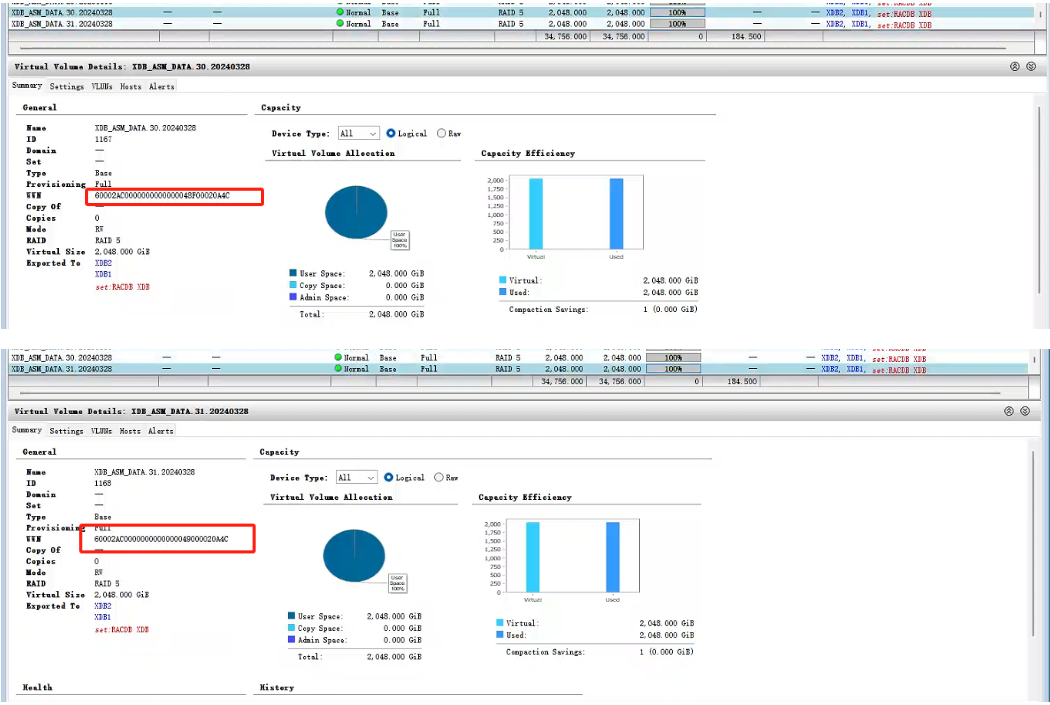Click the Name value XDB_ASM_DATA.30.20240328 under General
1050x705 pixels.
point(145,128)
